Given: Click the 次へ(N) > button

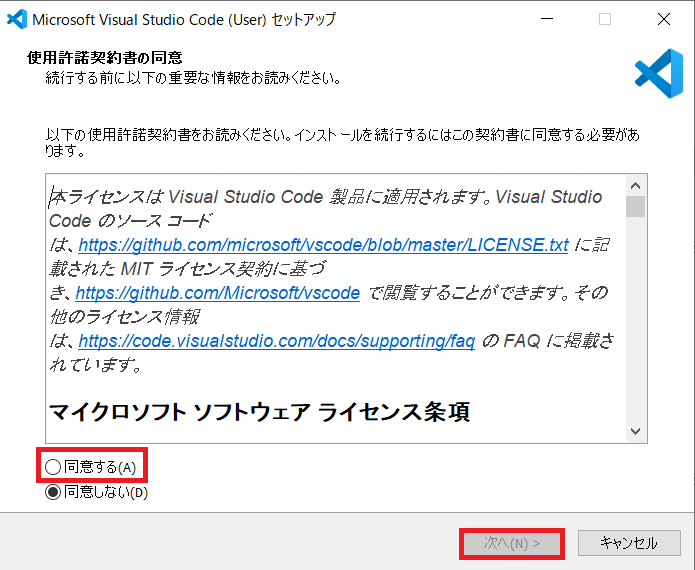Looking at the screenshot, I should (511, 543).
